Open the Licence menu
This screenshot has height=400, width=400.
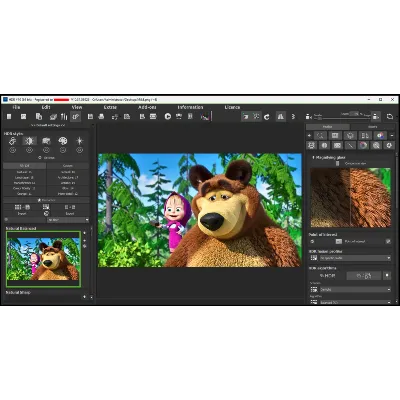[232, 107]
